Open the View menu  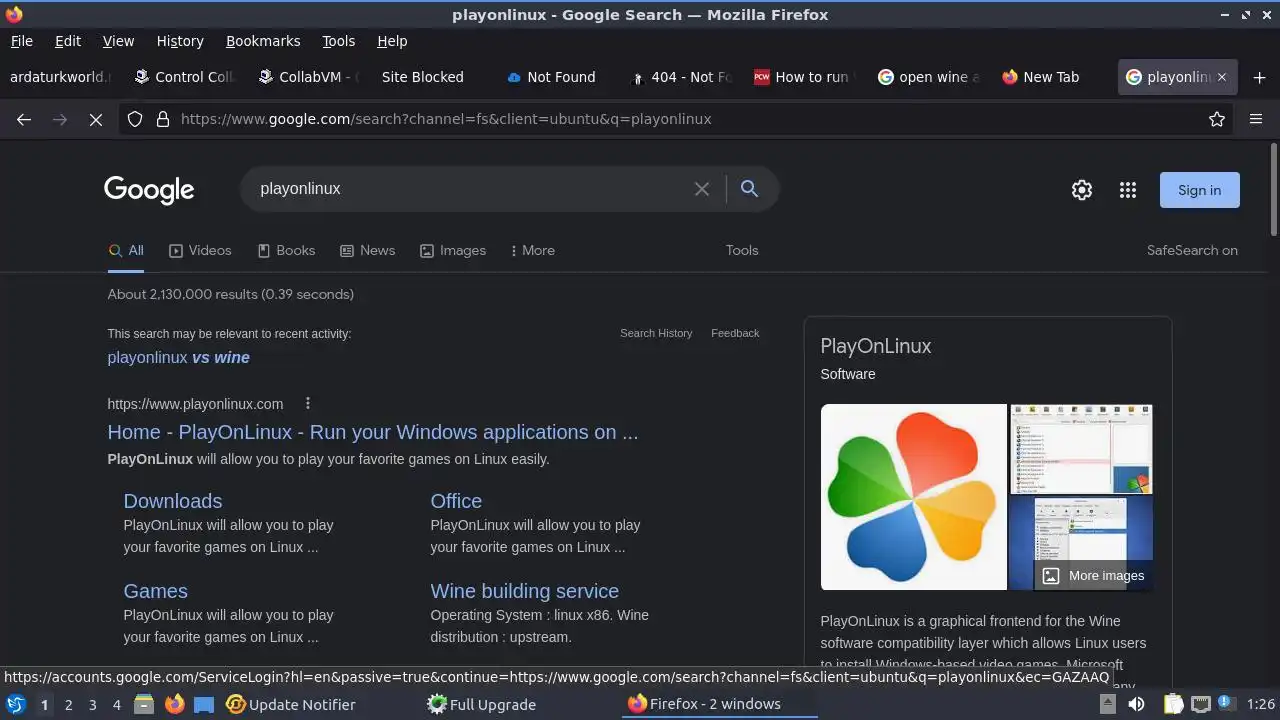118,41
